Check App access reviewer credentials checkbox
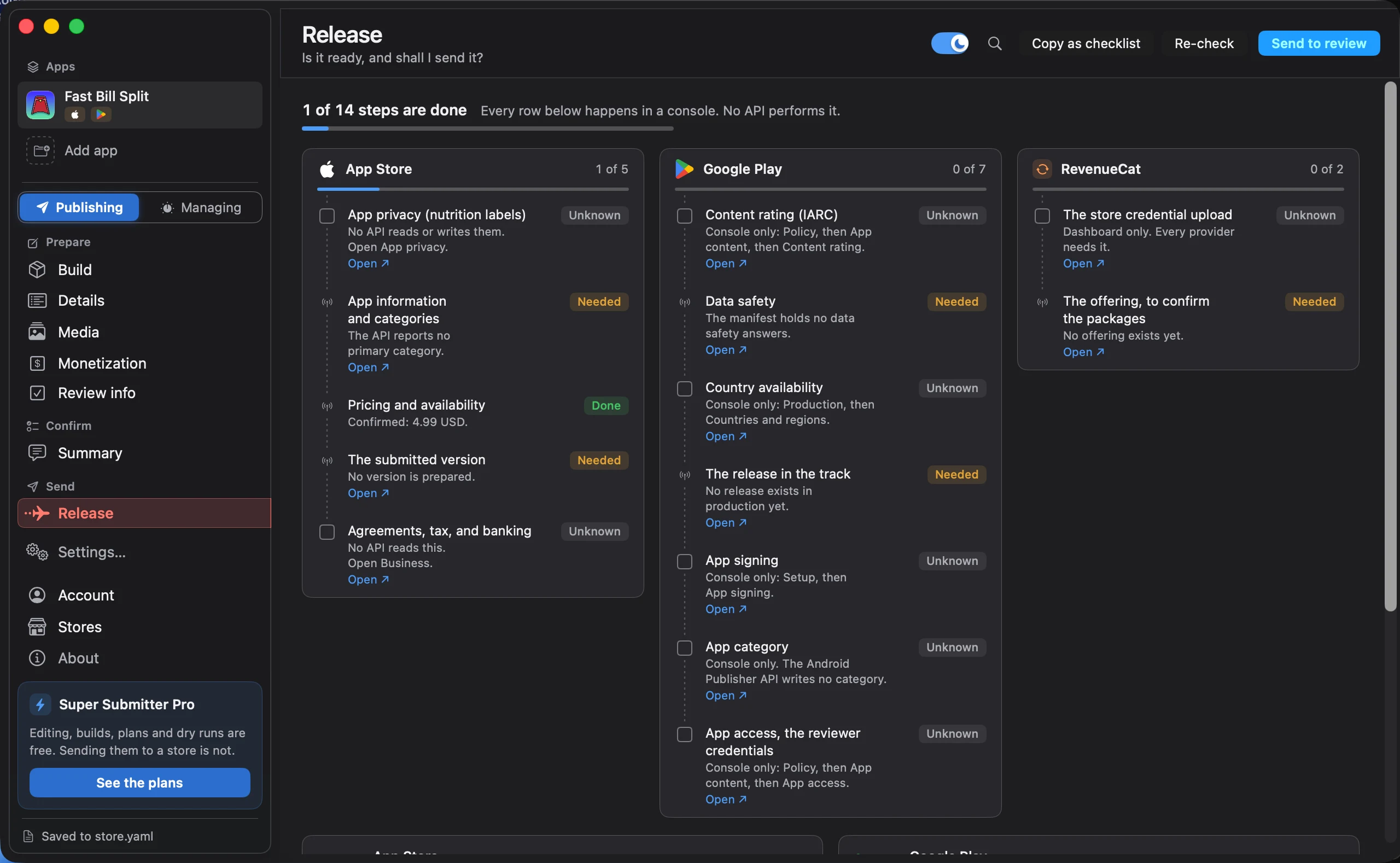1400x863 pixels. click(x=685, y=734)
